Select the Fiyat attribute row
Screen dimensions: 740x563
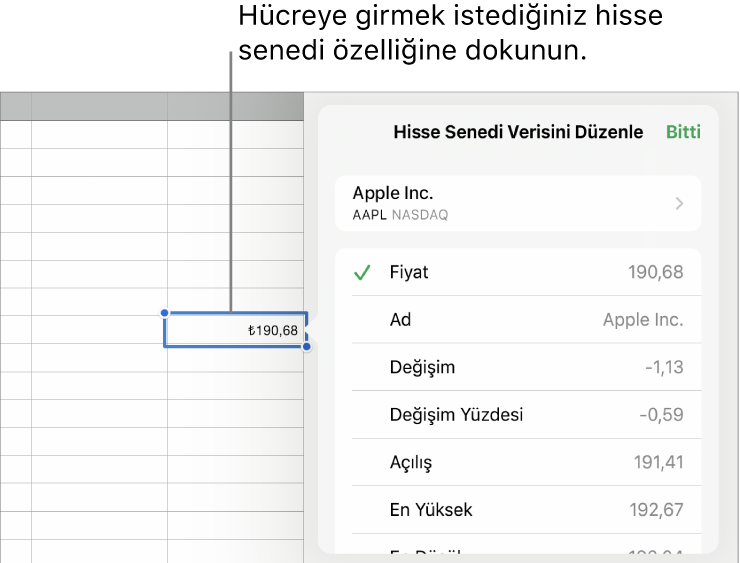point(518,272)
